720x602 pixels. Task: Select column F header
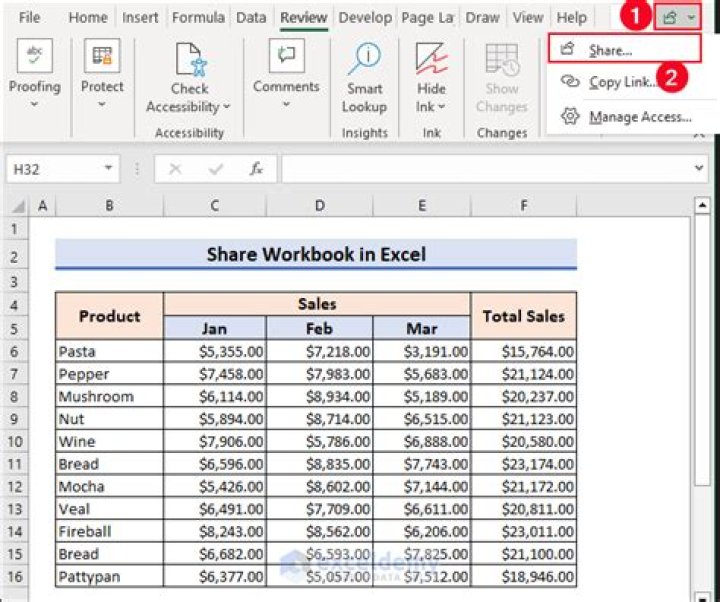pos(523,206)
